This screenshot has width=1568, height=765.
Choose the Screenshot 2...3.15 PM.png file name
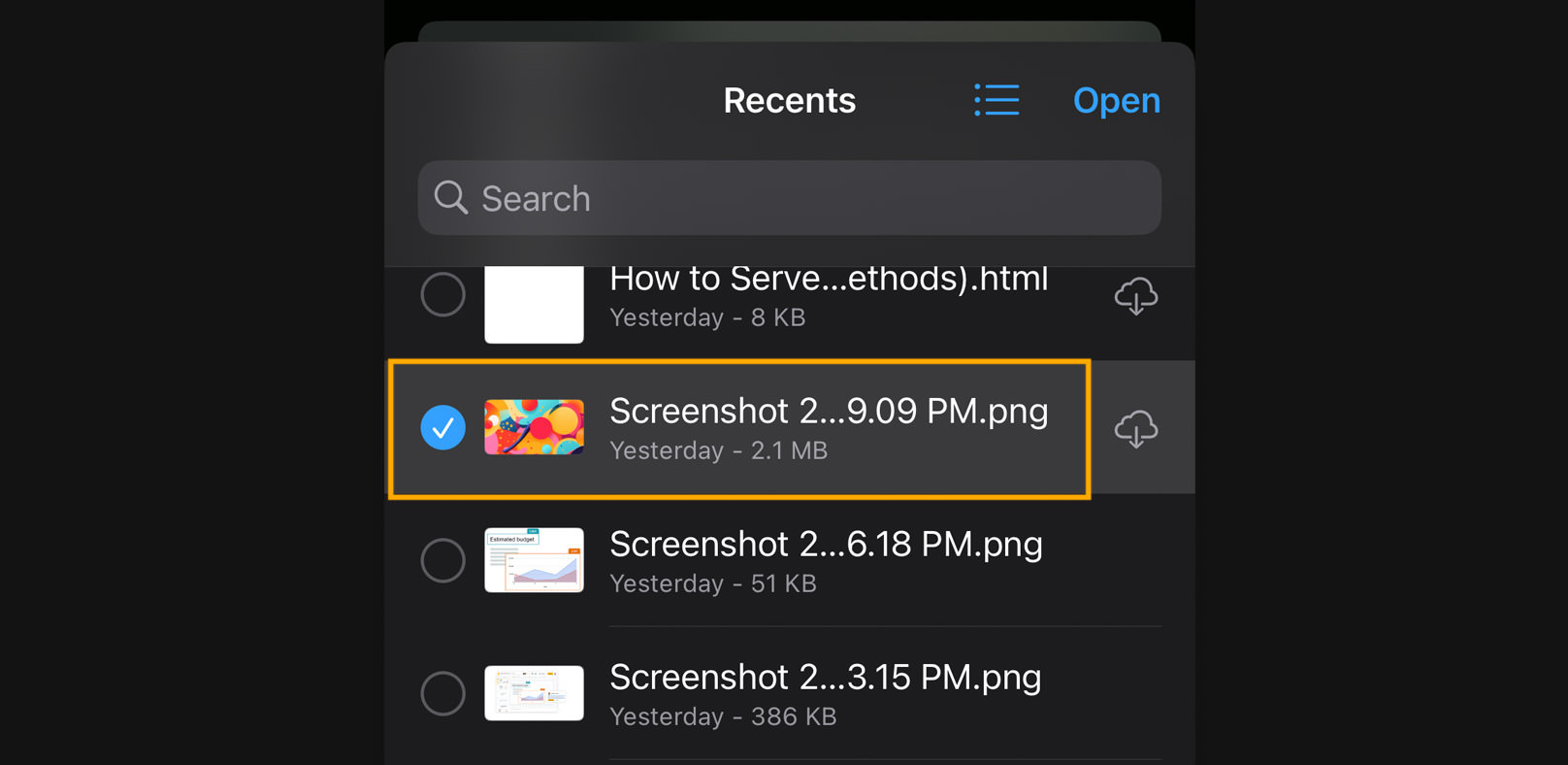click(825, 678)
